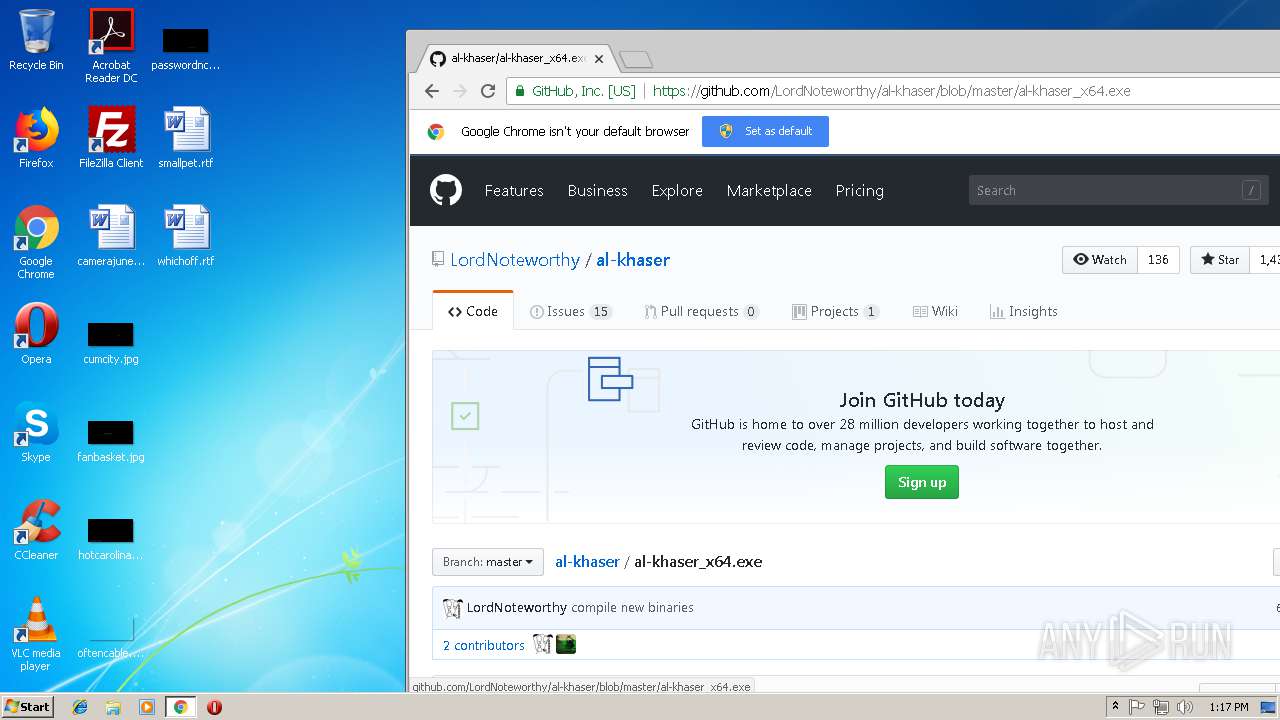
Task: Launch Firefox from the desktop
Action: pyautogui.click(x=36, y=138)
